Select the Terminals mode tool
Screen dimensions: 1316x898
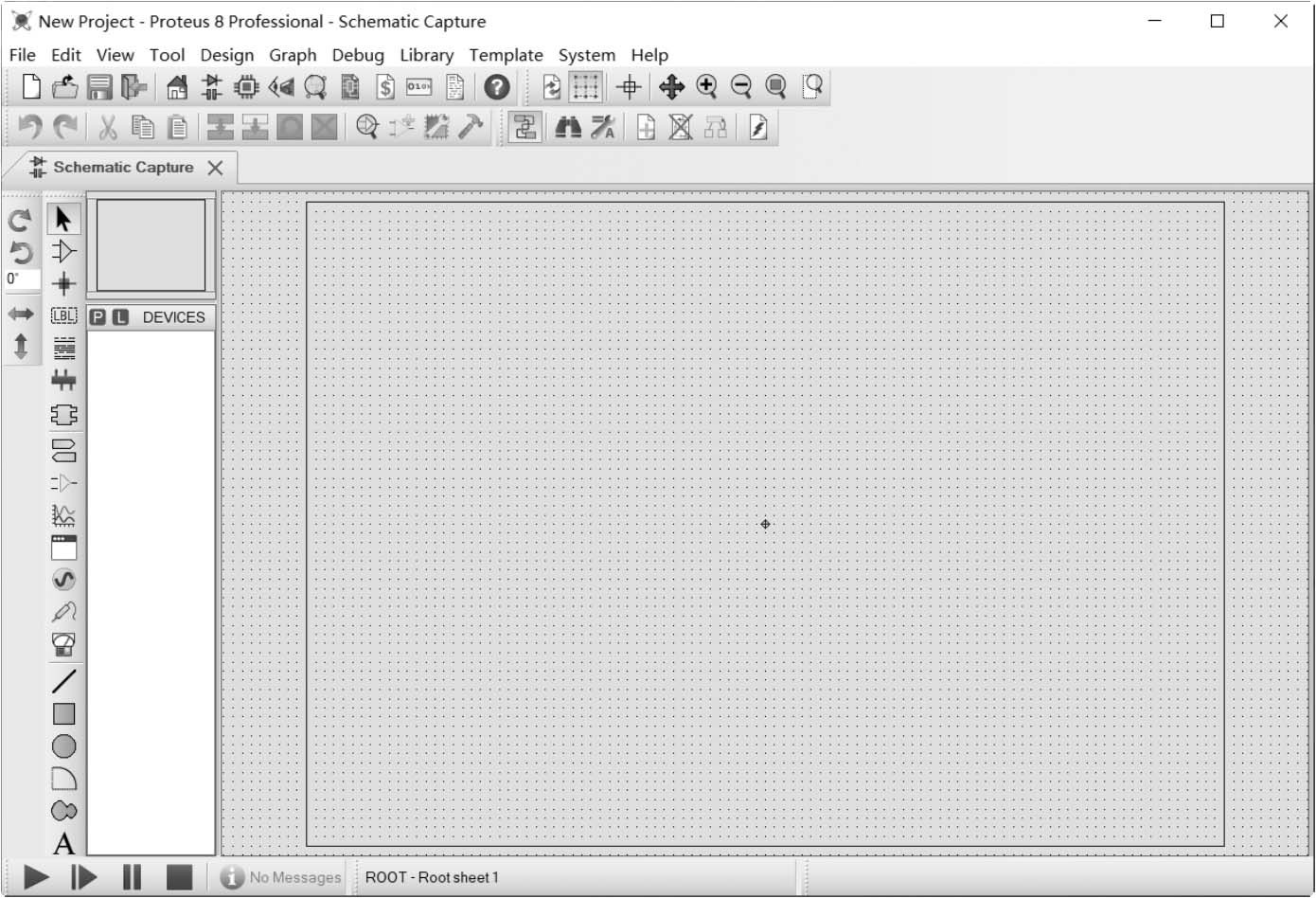(x=63, y=449)
